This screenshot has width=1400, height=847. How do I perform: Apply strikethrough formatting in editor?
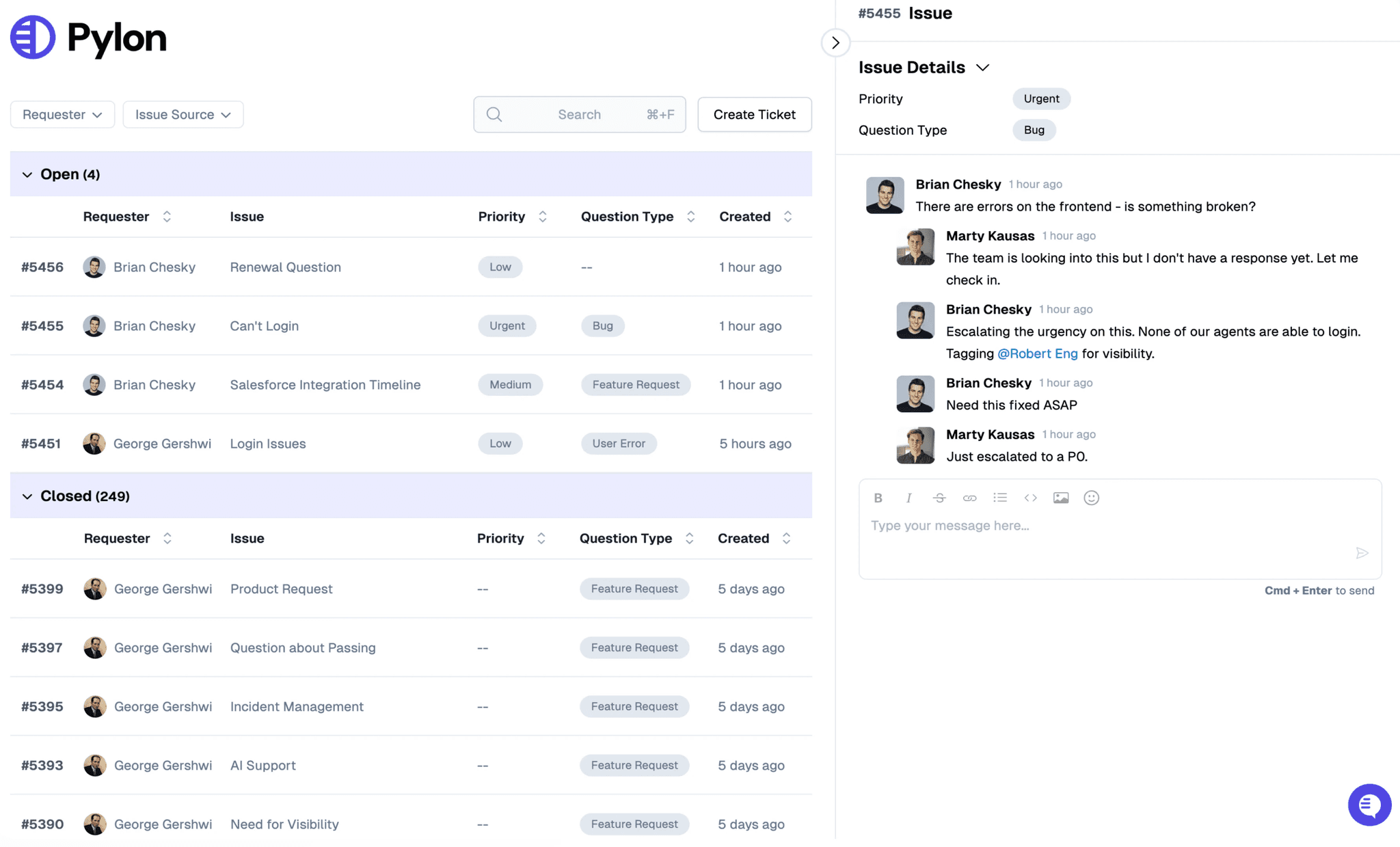pyautogui.click(x=939, y=498)
